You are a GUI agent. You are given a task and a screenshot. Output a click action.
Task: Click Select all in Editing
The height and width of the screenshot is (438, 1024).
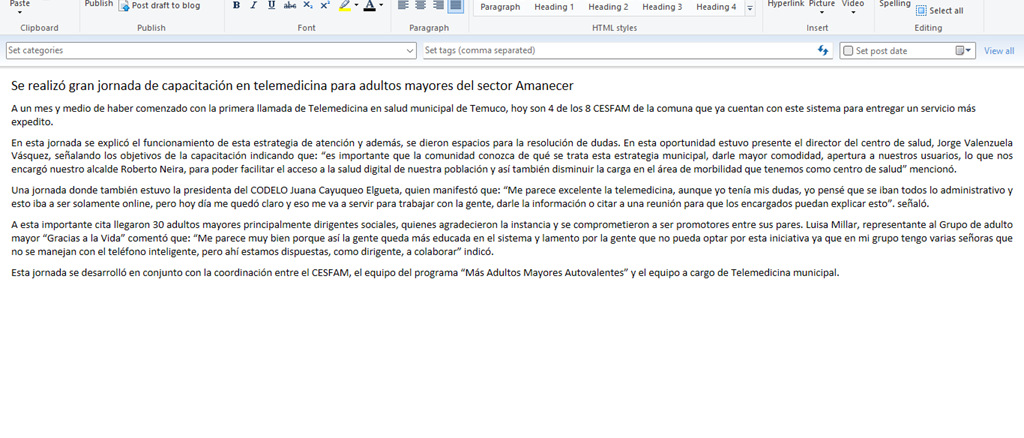[x=940, y=11]
